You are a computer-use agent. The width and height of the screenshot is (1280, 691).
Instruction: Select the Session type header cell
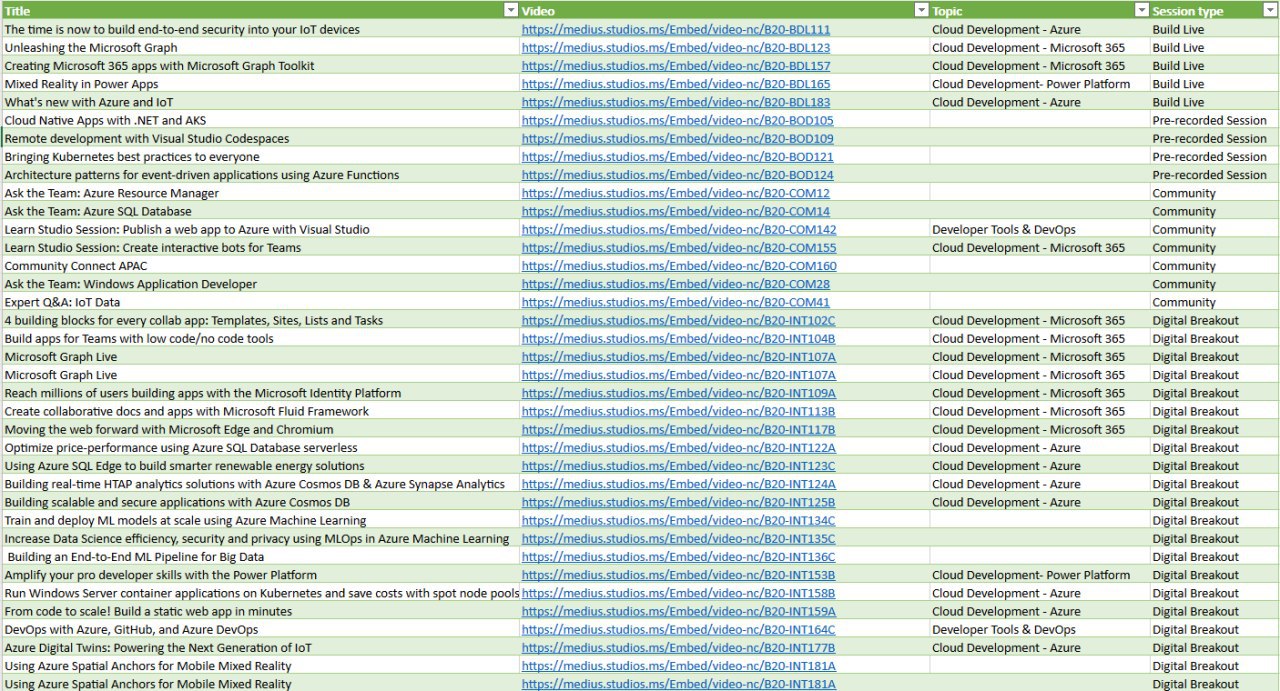click(1214, 10)
